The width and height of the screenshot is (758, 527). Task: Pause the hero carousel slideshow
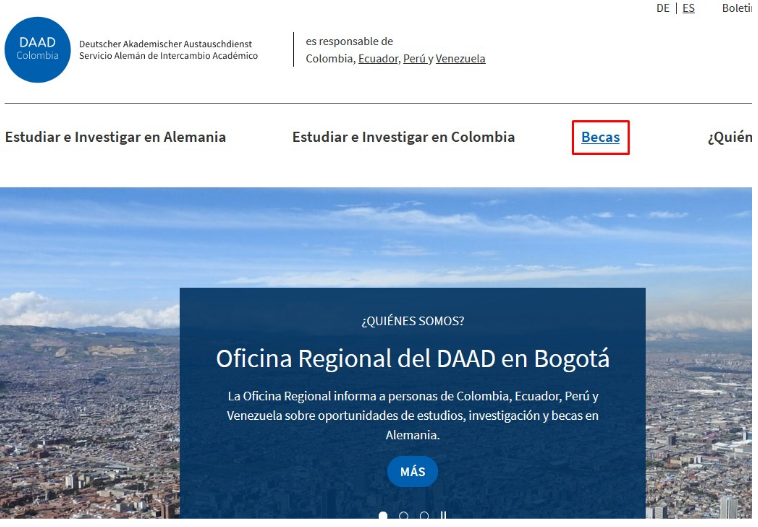click(x=443, y=515)
